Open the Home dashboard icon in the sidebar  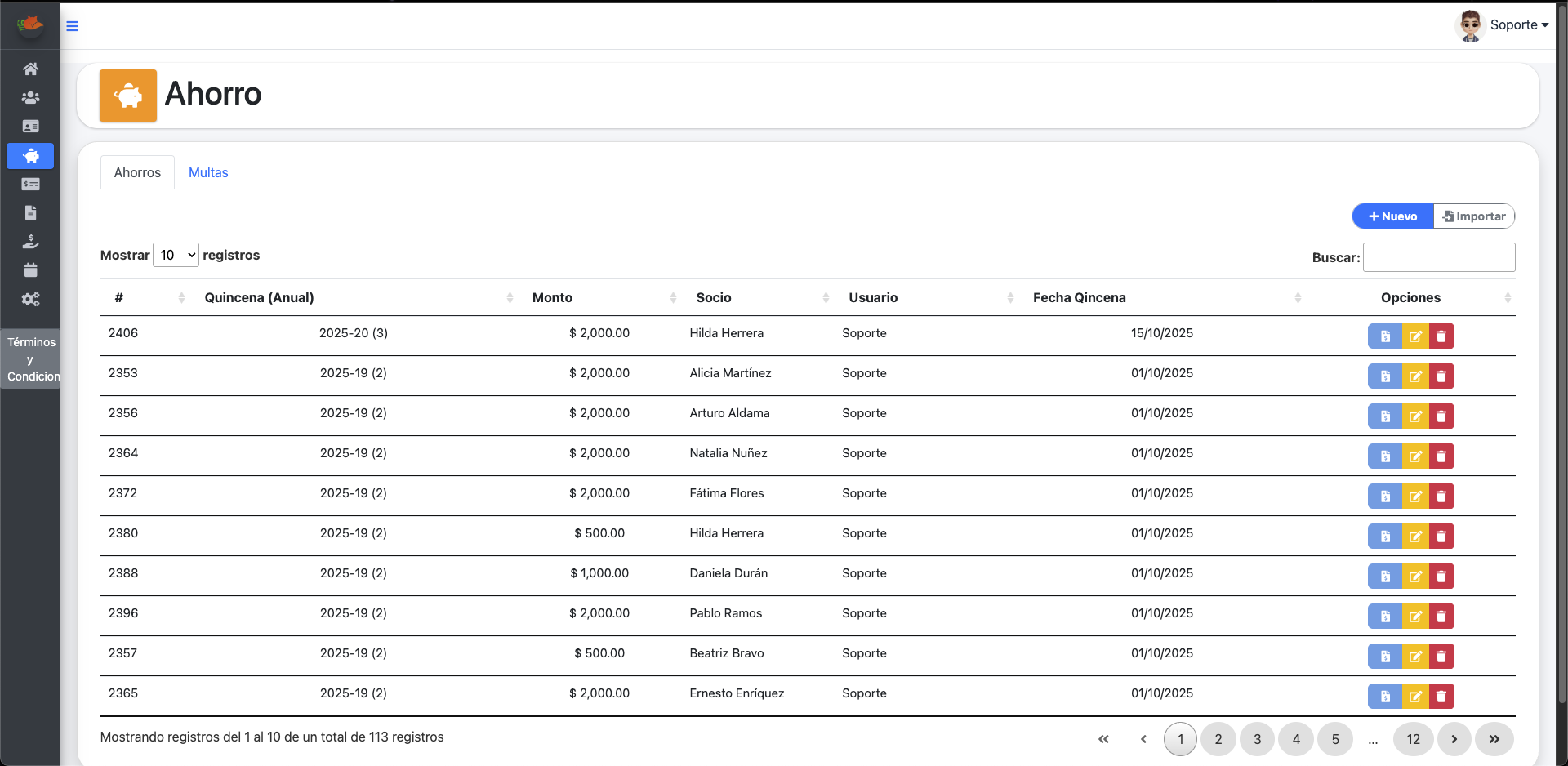tap(30, 69)
